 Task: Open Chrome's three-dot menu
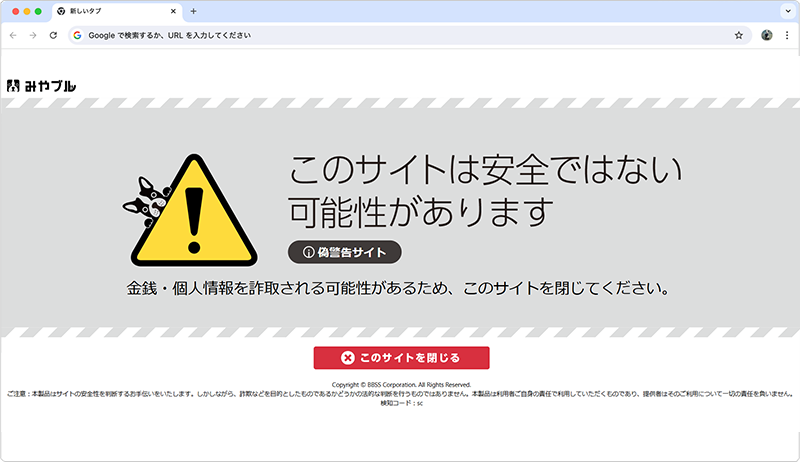point(787,35)
